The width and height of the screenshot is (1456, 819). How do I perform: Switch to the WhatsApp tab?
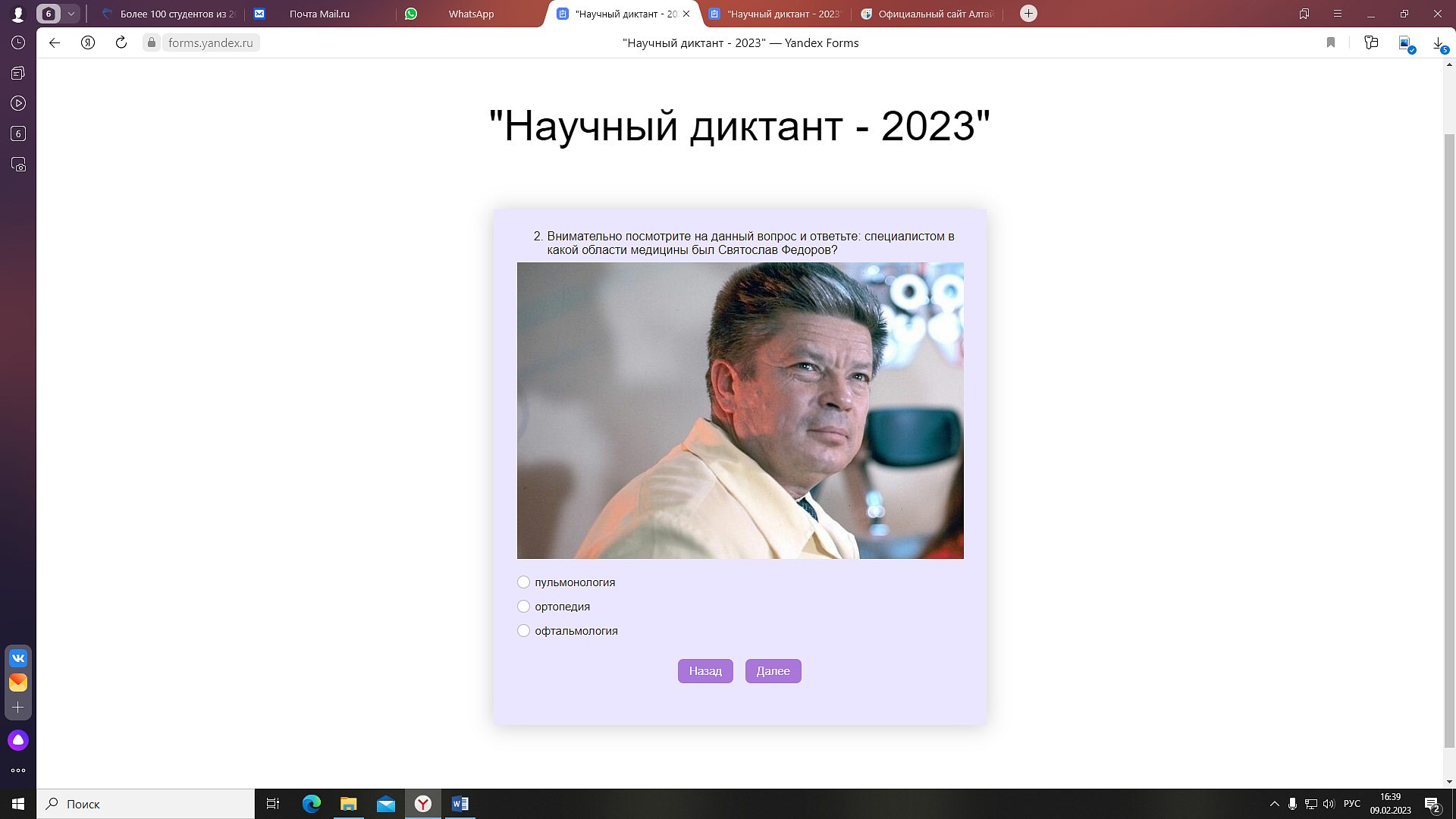tap(470, 14)
